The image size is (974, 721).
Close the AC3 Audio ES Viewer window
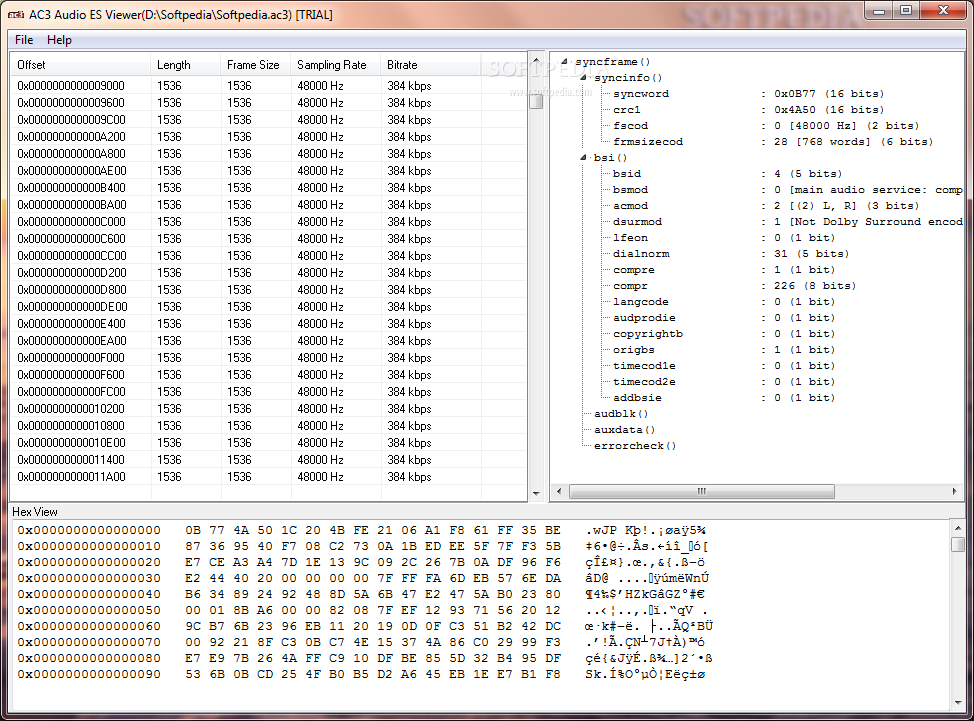(944, 11)
